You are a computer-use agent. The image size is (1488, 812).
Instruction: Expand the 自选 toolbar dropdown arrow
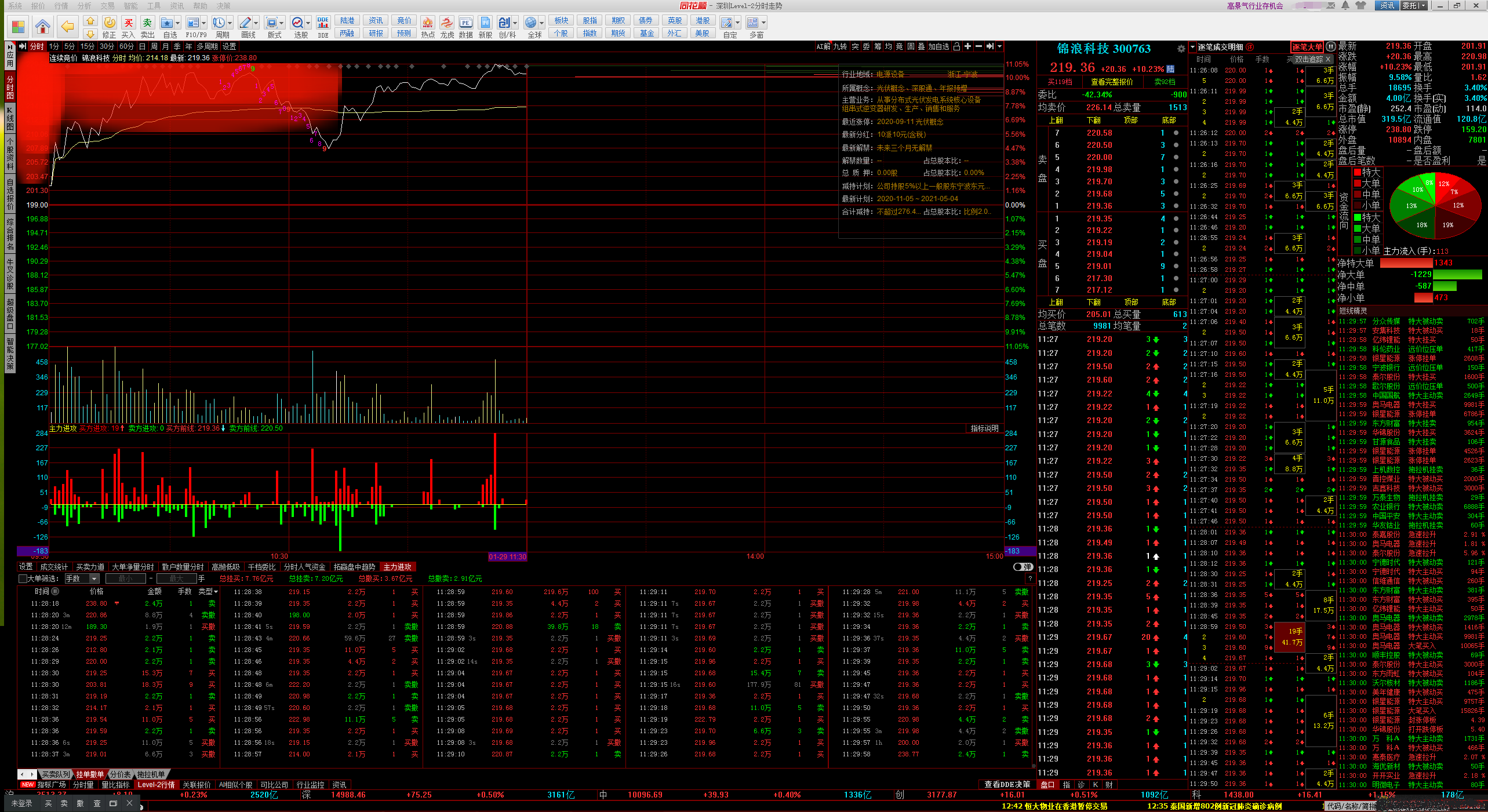click(x=177, y=23)
